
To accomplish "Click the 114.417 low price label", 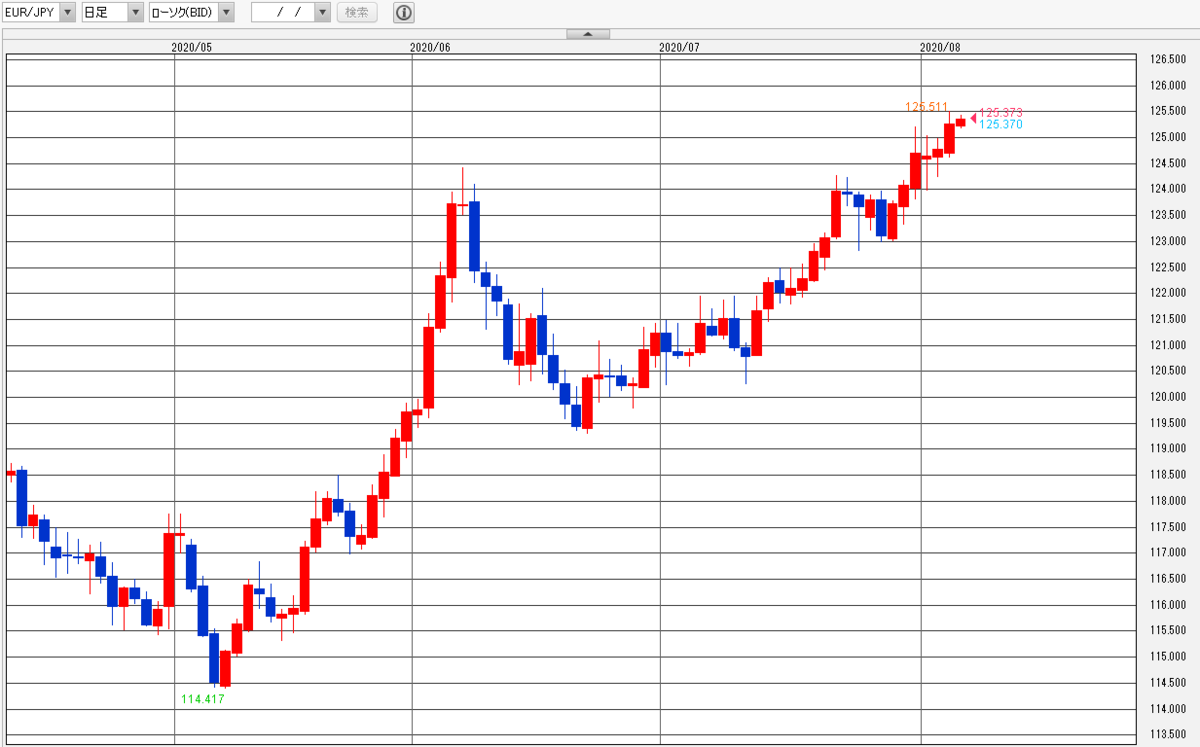I will [x=203, y=699].
